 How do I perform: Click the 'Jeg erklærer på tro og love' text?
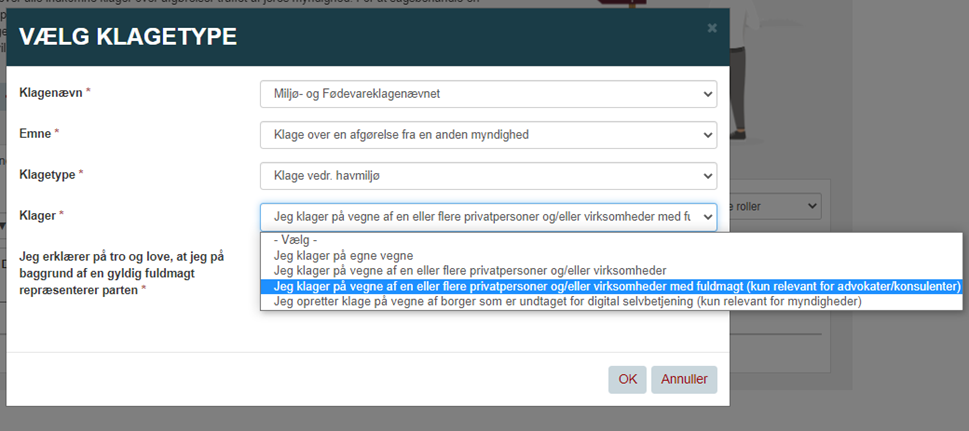[121, 273]
